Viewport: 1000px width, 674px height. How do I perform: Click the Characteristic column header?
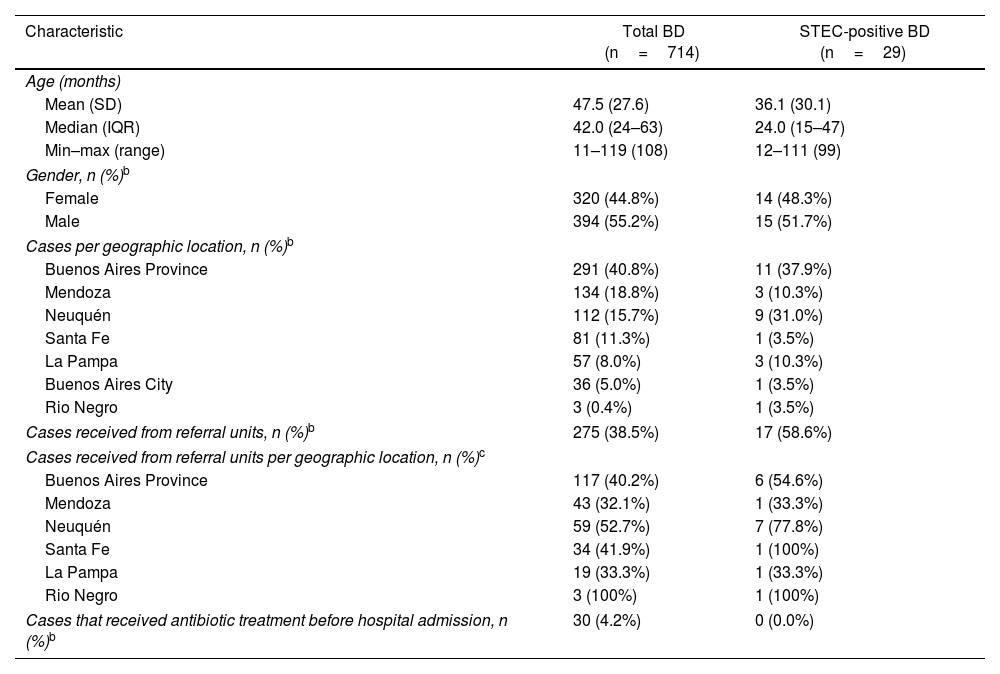74,32
